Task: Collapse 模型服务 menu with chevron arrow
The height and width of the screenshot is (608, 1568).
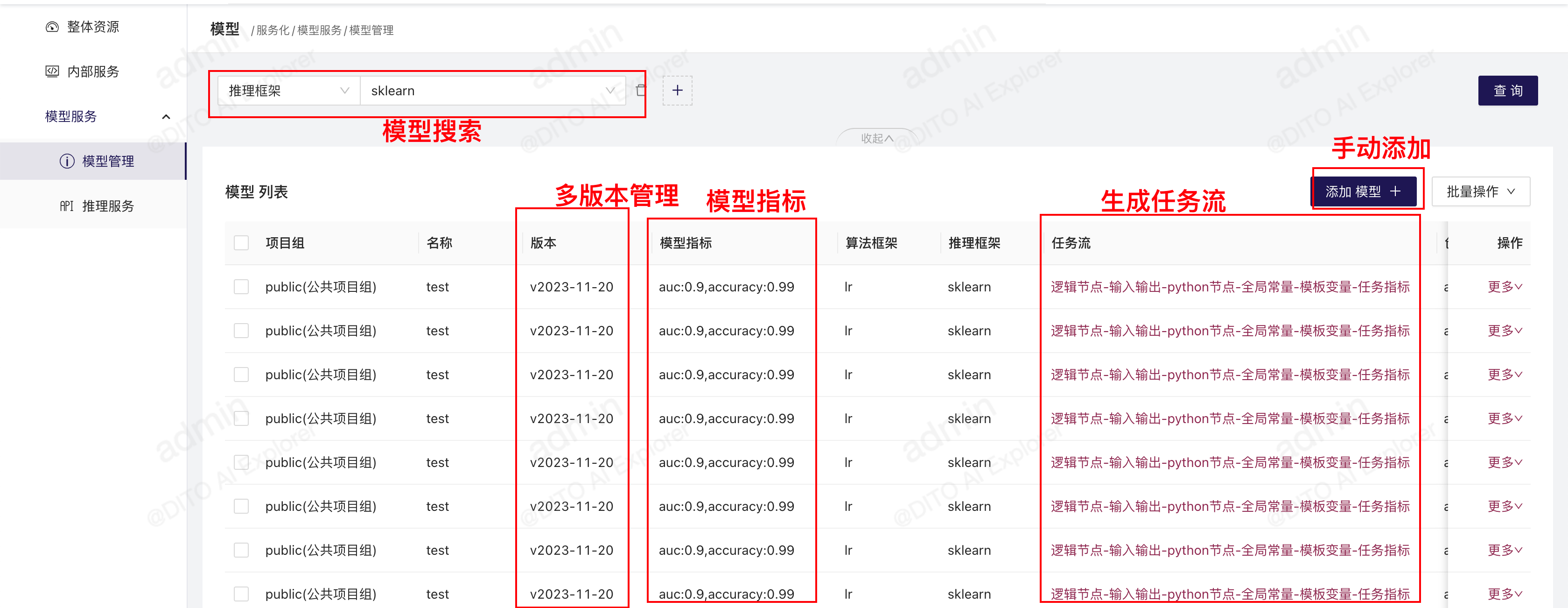Action: [x=166, y=116]
